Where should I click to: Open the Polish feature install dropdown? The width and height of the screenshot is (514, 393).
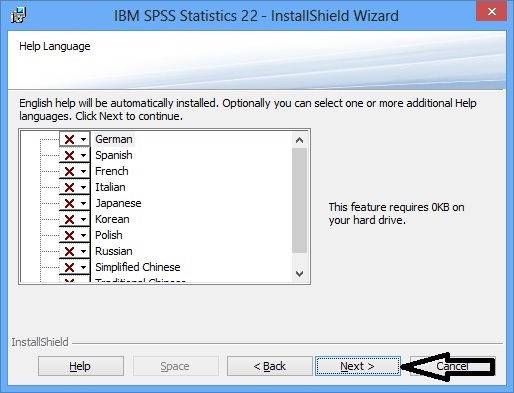click(75, 235)
